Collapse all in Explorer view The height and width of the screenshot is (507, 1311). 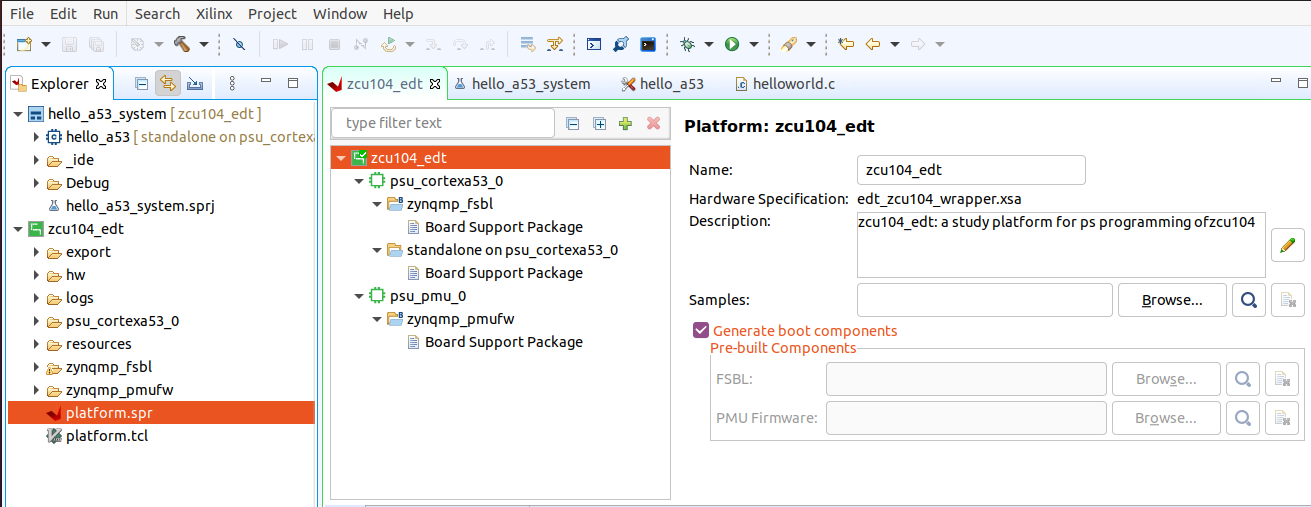(x=142, y=83)
